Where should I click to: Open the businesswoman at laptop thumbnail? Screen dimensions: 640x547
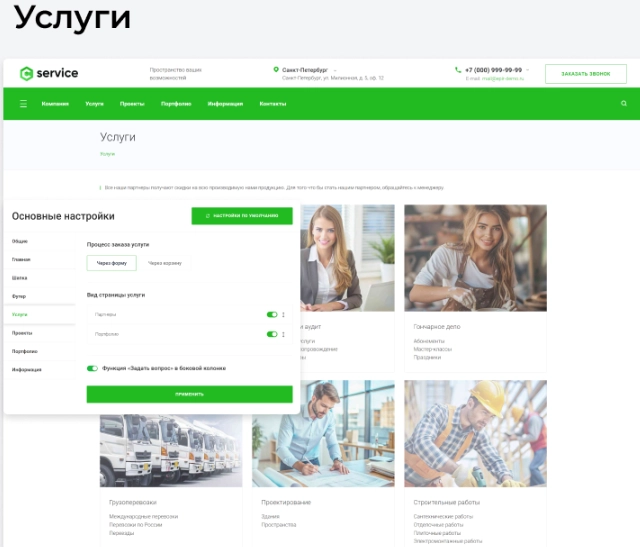click(x=347, y=258)
